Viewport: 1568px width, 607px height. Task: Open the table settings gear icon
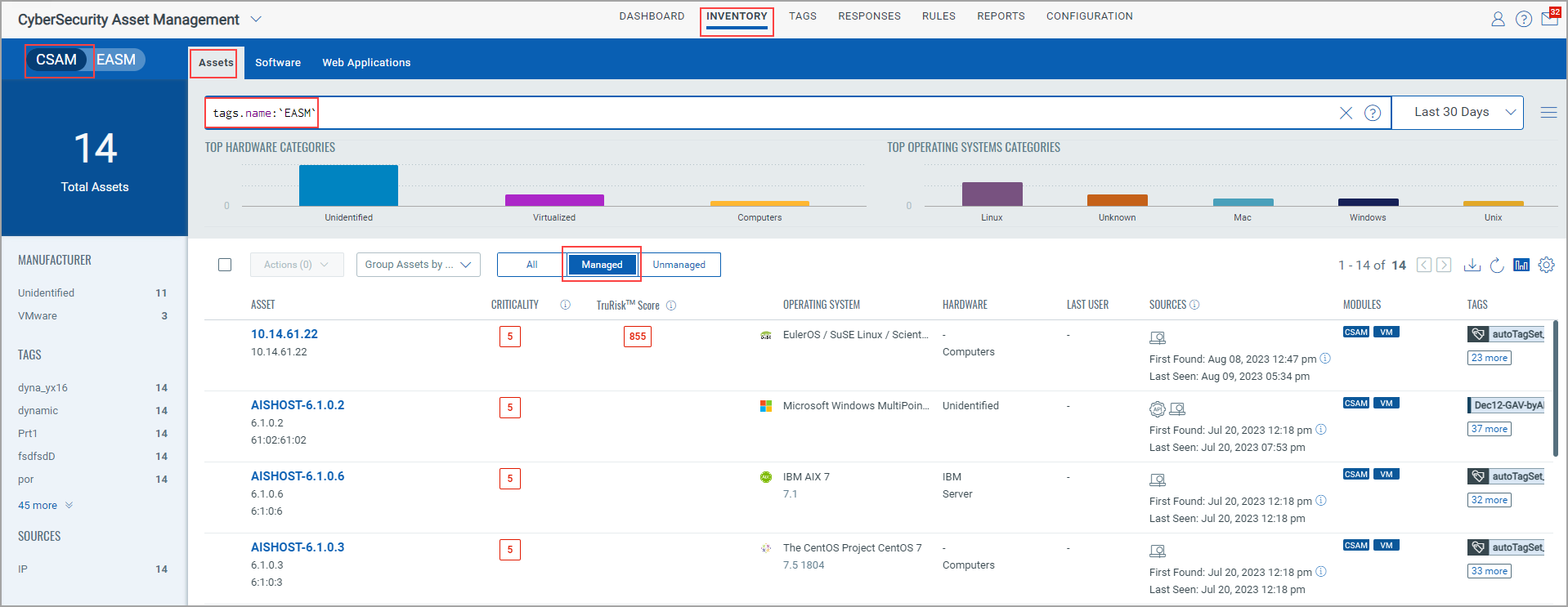coord(1546,265)
